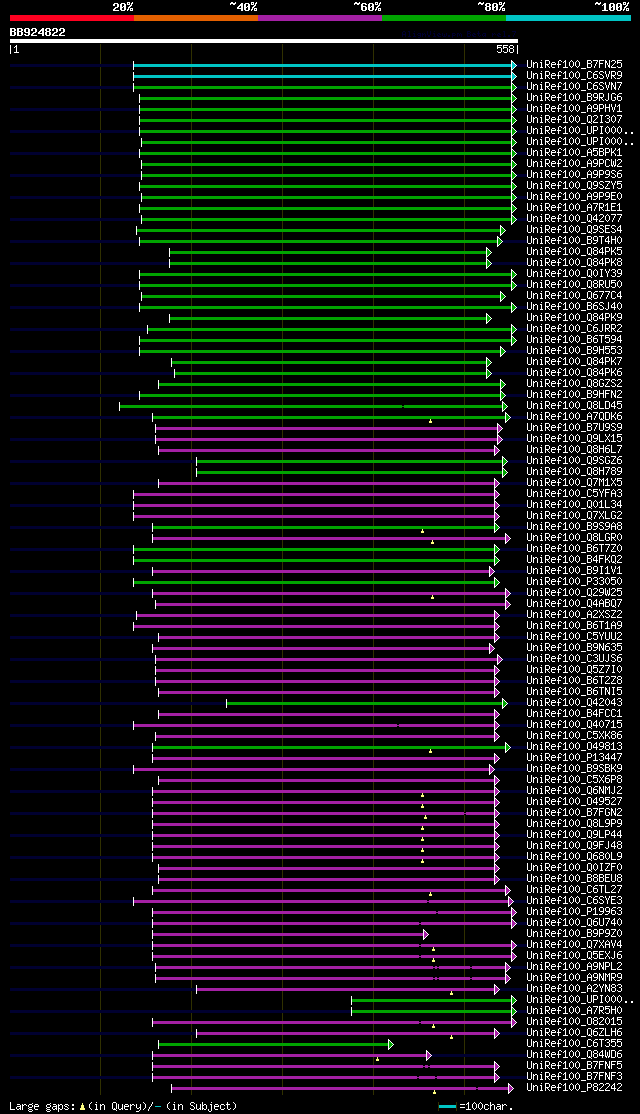Open hit UniRef100_B9RJG6
Screen dimensions: 640x1114
click(574, 98)
